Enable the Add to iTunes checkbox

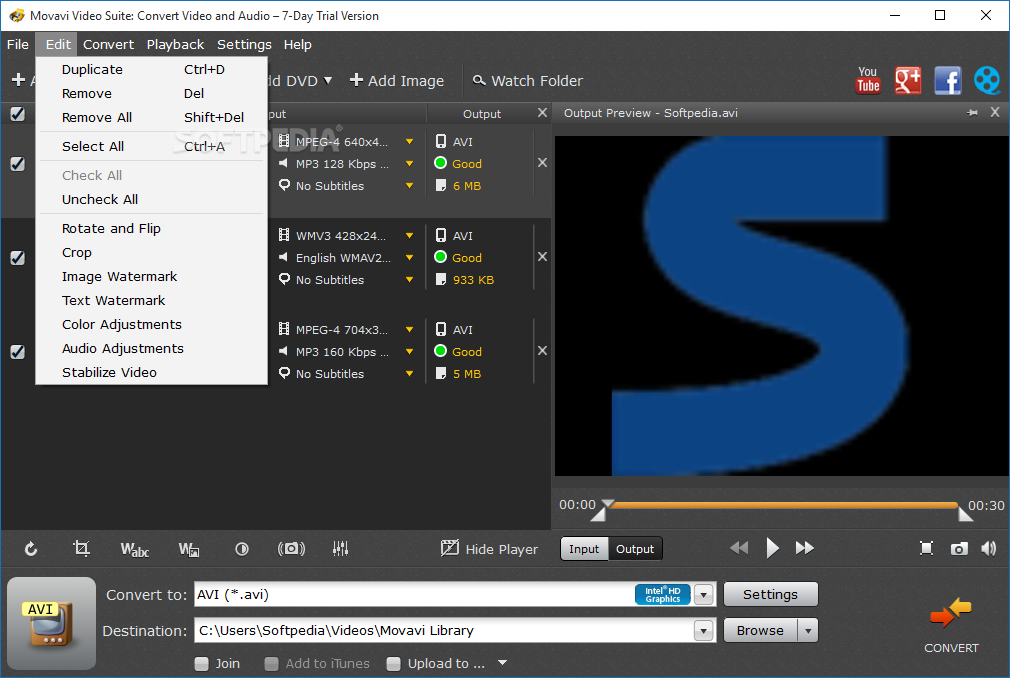point(272,663)
